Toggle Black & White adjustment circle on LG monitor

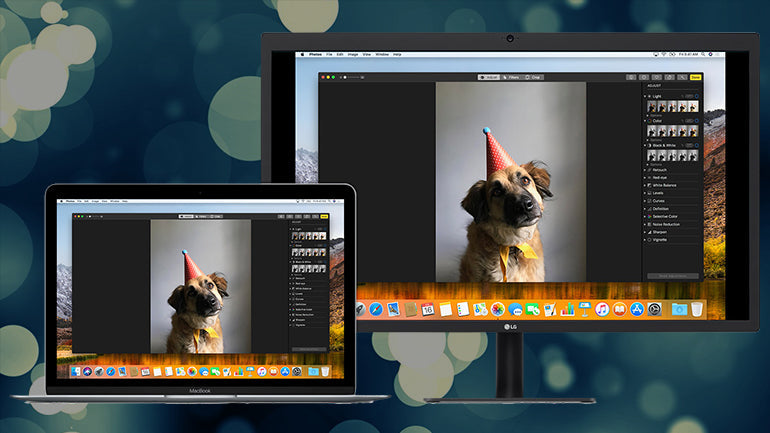697,145
